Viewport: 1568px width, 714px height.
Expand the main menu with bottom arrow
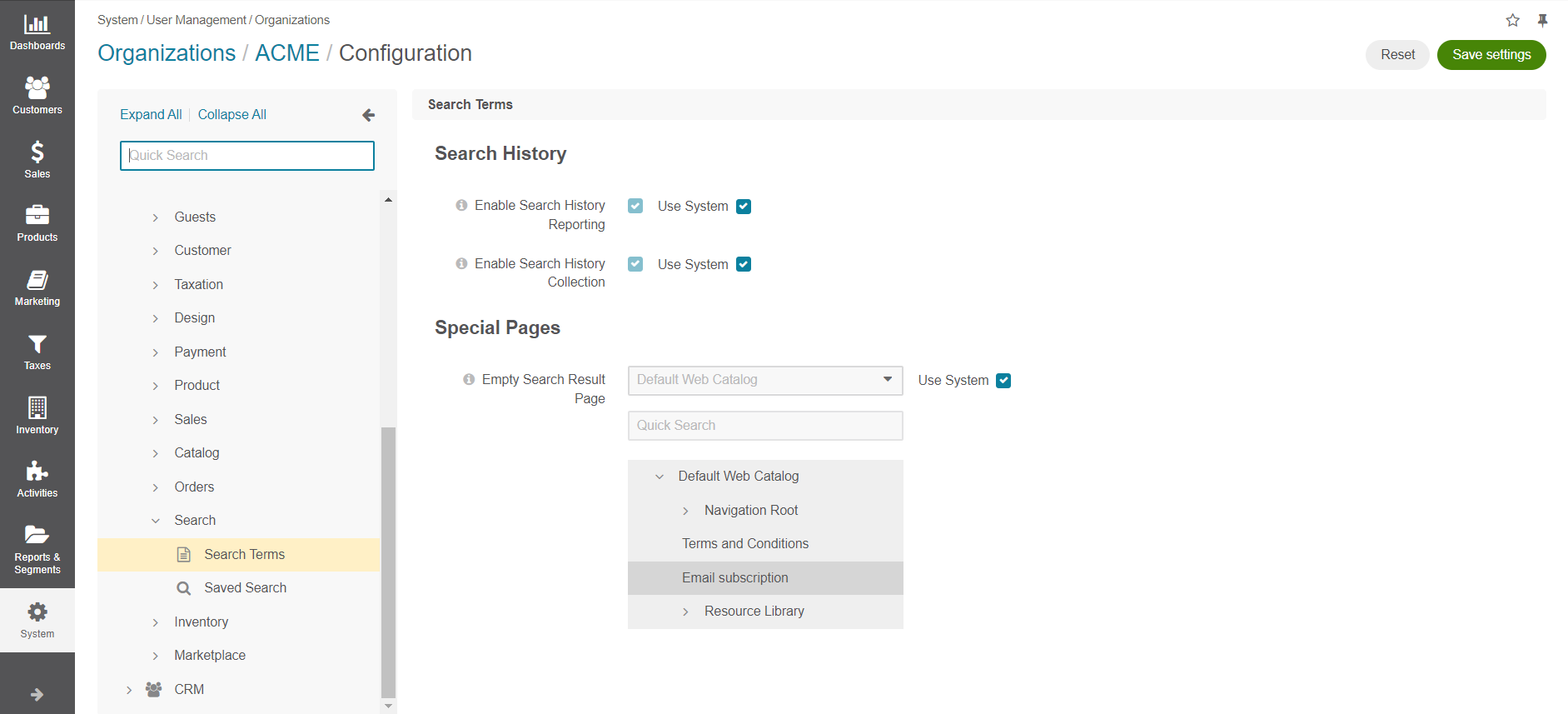(x=37, y=694)
